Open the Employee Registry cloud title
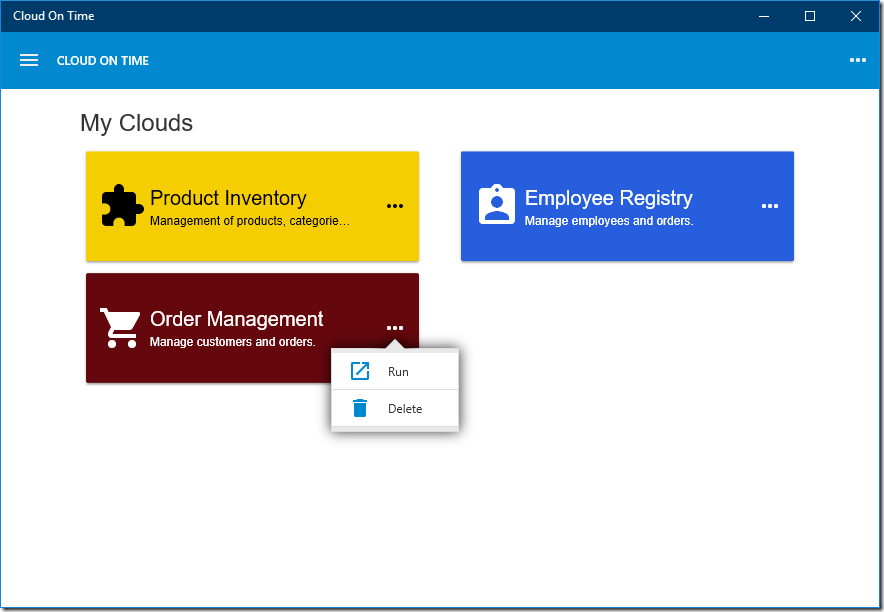This screenshot has height=612, width=884. coord(608,198)
